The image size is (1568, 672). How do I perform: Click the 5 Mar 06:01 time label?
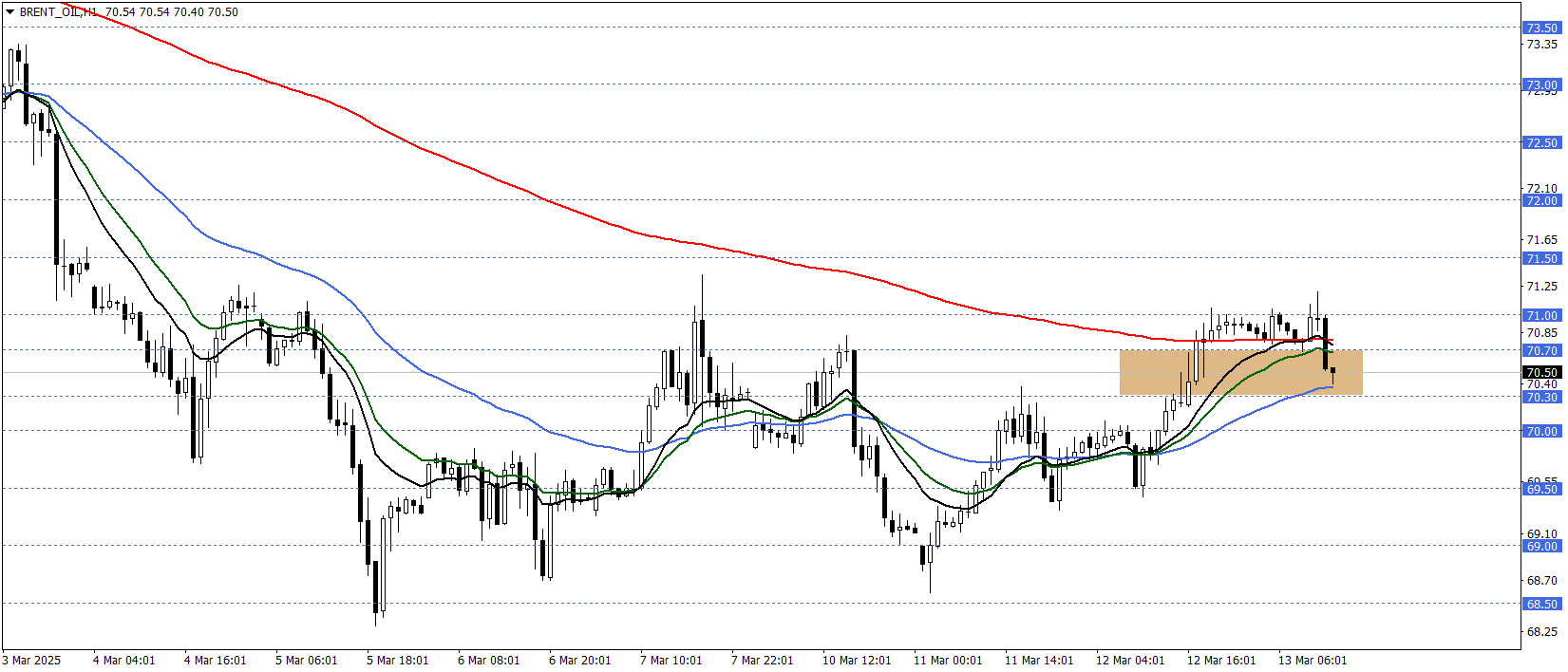[x=306, y=661]
